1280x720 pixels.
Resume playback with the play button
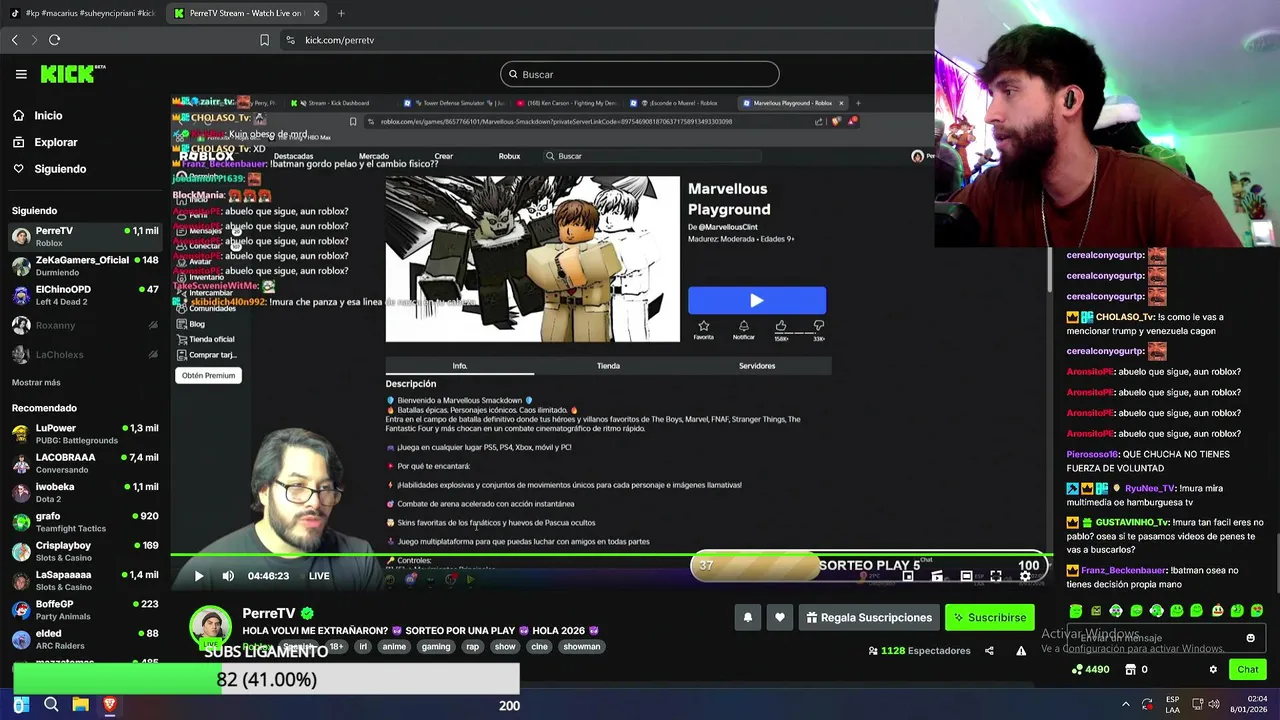(x=198, y=576)
